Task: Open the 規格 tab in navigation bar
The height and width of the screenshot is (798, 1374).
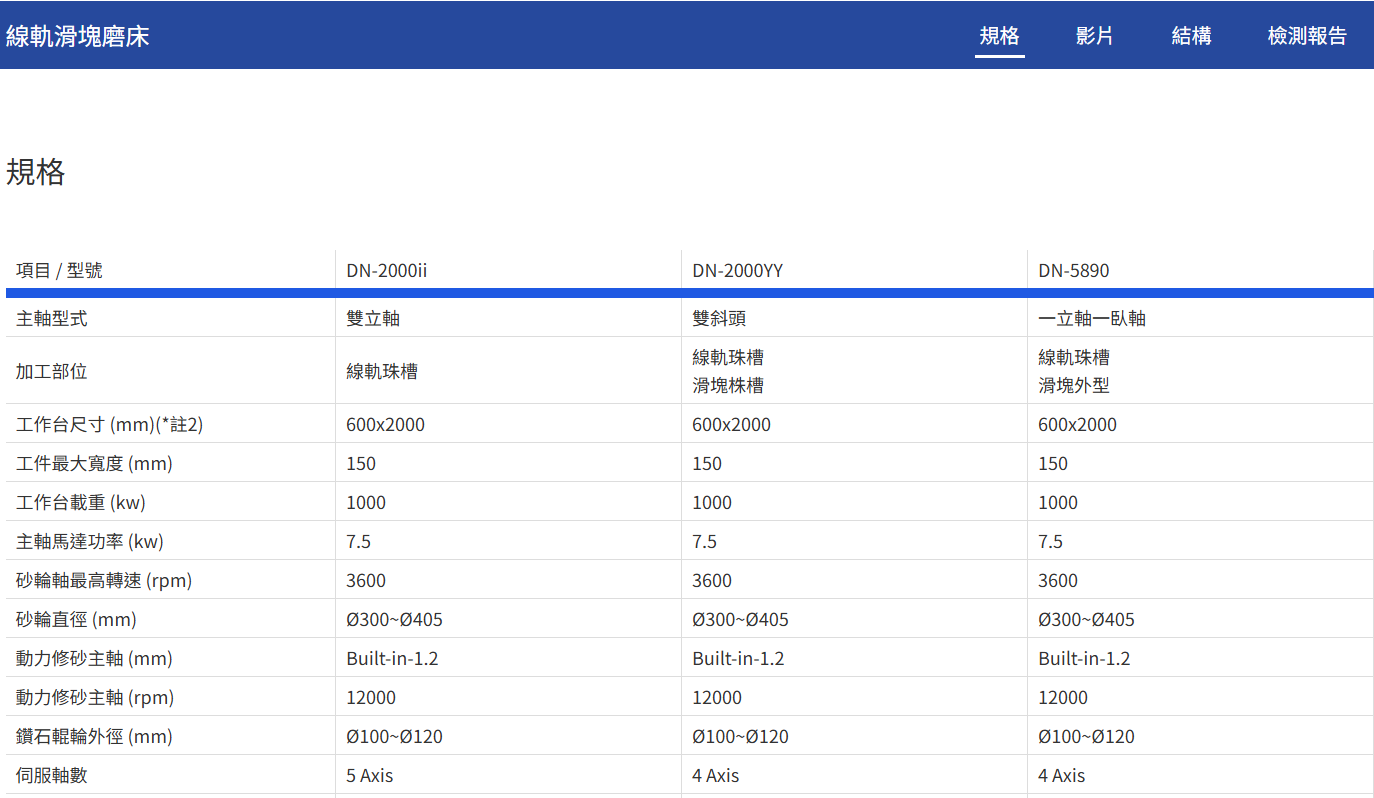Action: 999,36
